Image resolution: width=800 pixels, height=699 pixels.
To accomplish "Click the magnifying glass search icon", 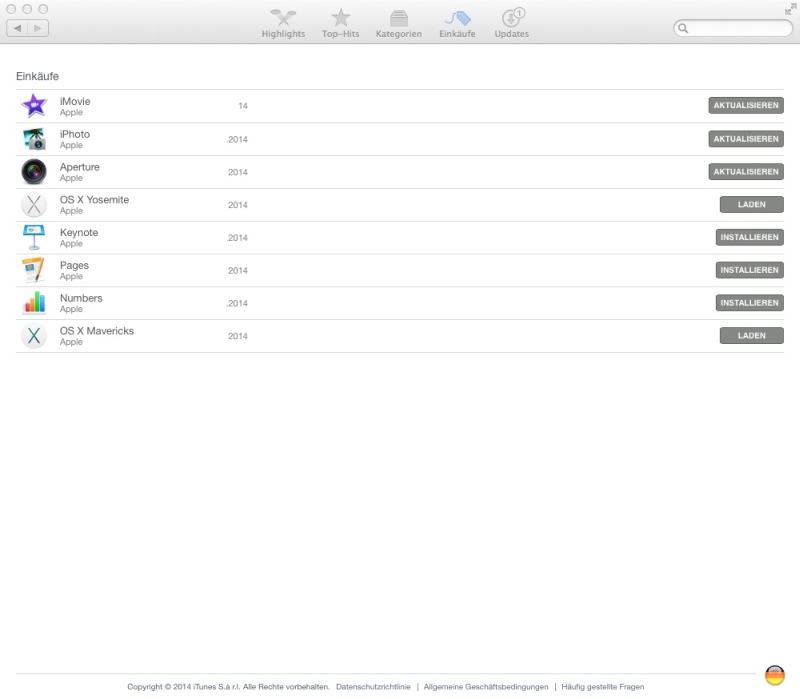I will (x=683, y=29).
